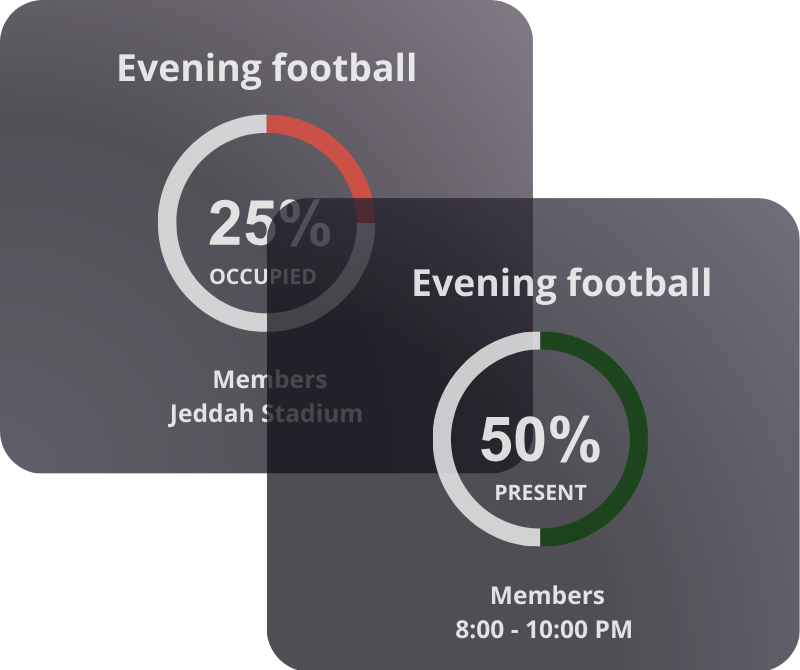Click the number 25 in the occupancy ring

point(240,223)
